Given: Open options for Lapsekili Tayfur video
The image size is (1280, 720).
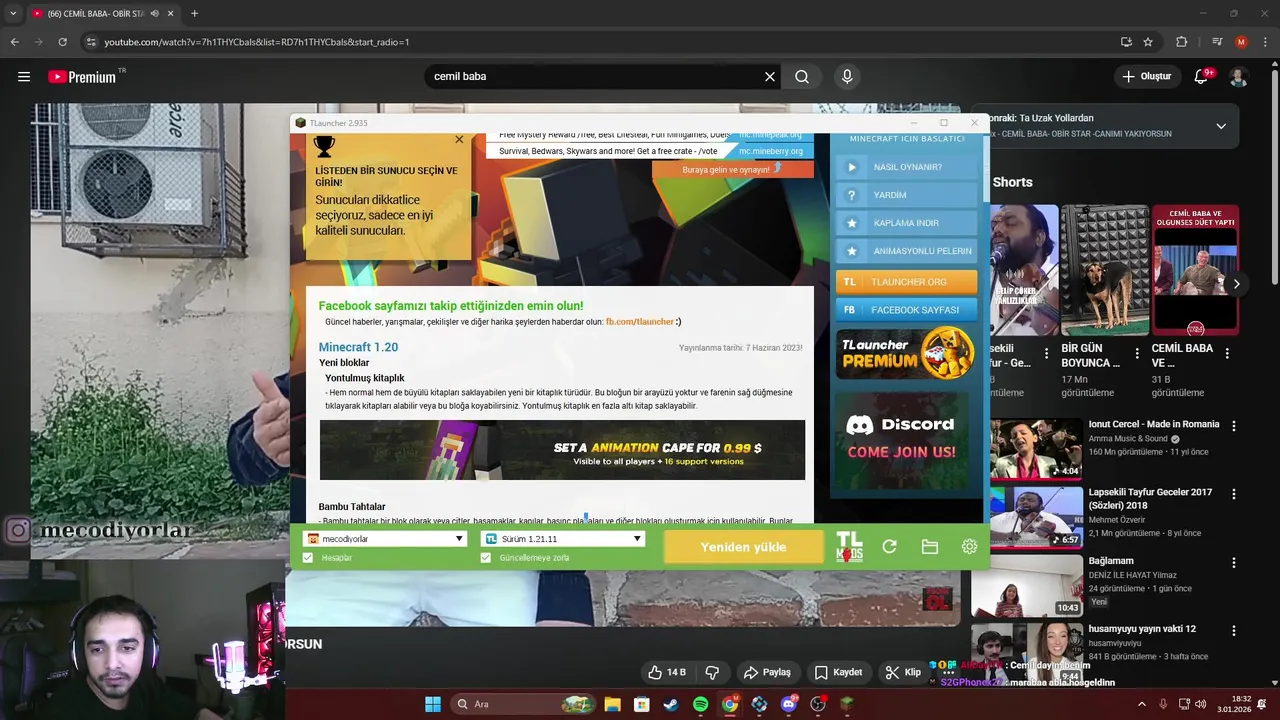Looking at the screenshot, I should point(1234,494).
